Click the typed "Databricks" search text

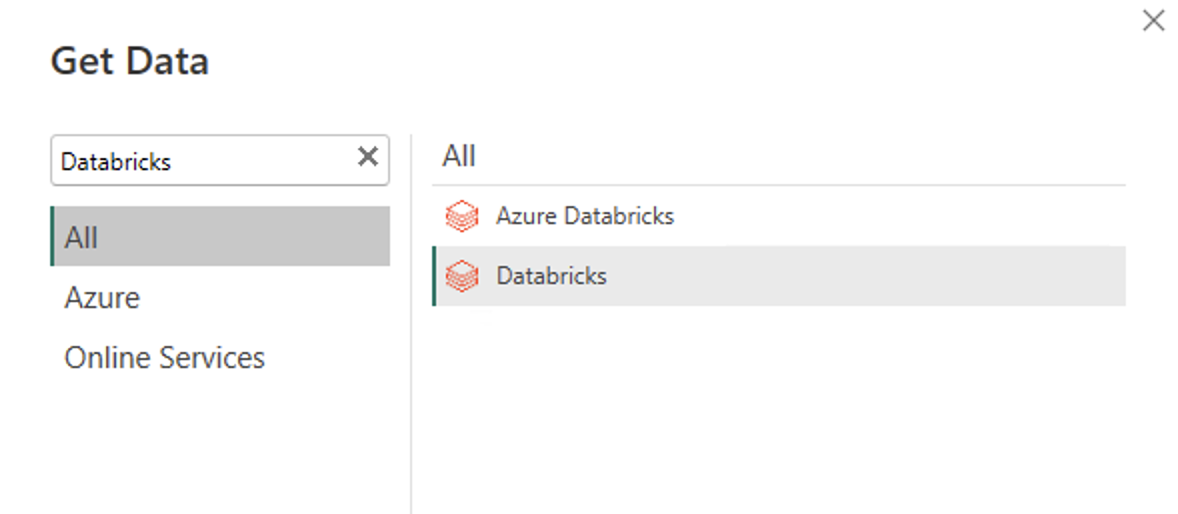click(116, 162)
